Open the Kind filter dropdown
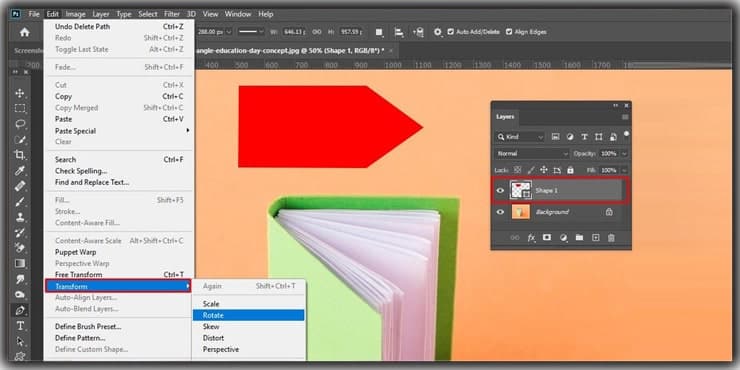 [x=520, y=137]
